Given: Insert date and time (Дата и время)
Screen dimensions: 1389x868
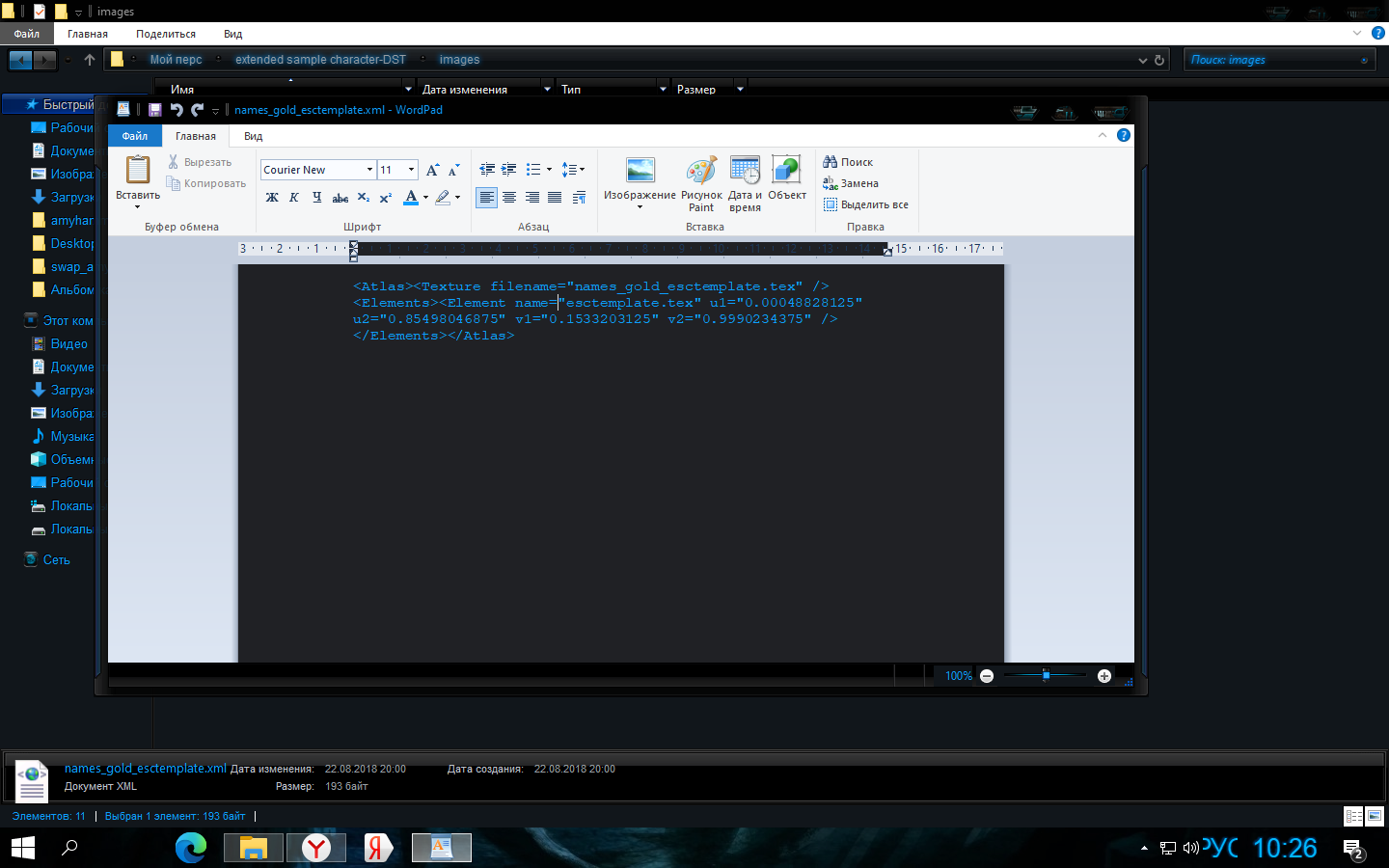Looking at the screenshot, I should tap(745, 183).
